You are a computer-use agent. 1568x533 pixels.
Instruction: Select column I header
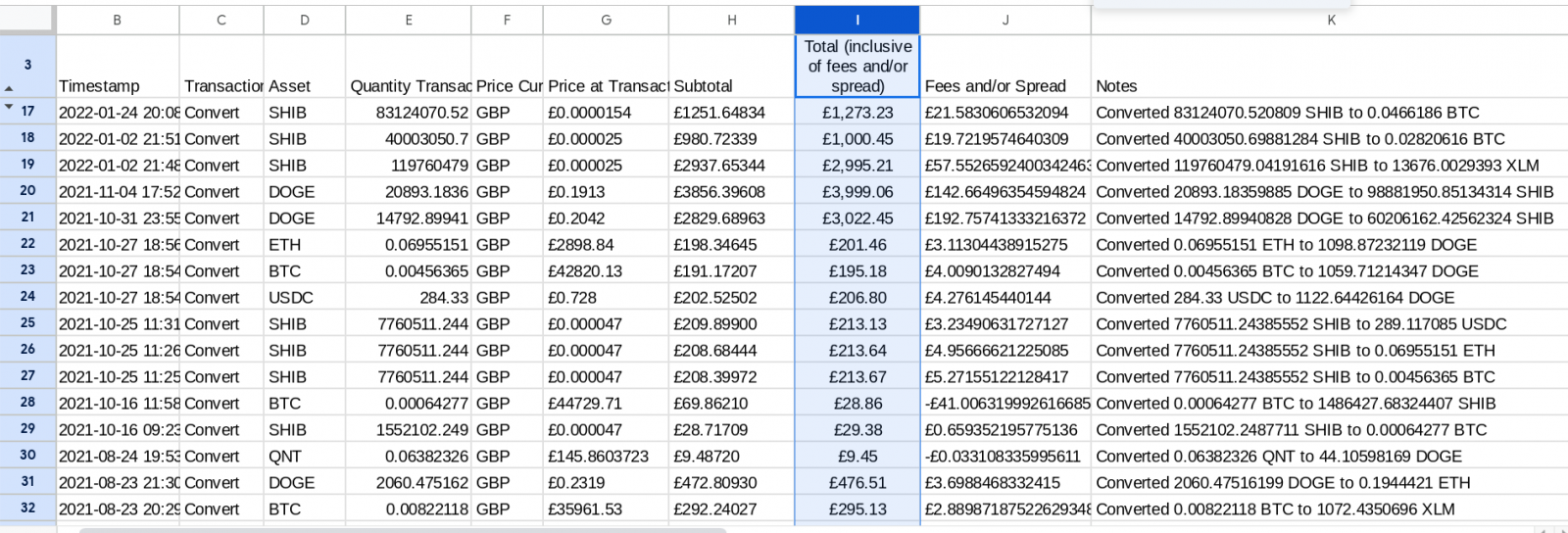coord(857,20)
